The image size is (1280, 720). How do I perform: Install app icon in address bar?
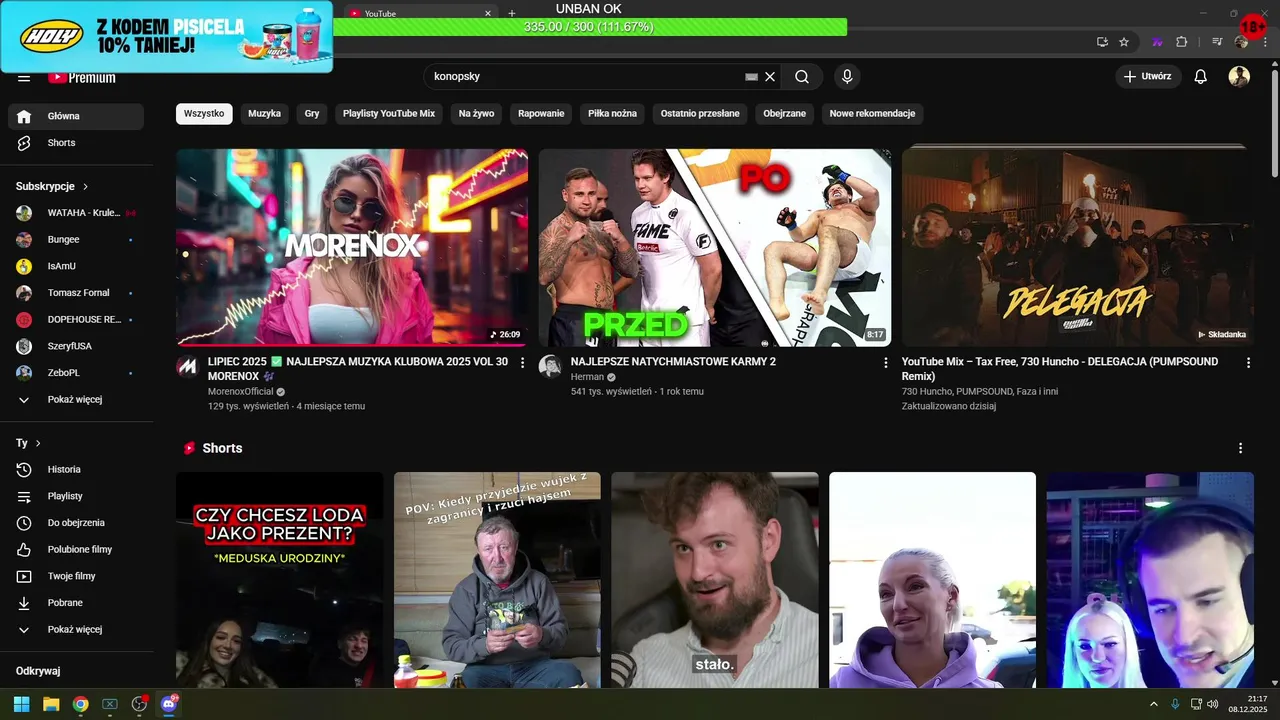coord(1102,42)
